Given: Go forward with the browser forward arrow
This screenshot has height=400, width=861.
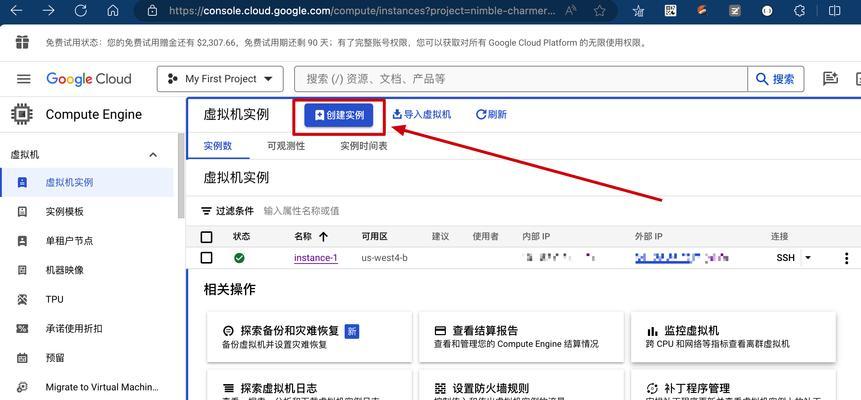Looking at the screenshot, I should [x=48, y=10].
